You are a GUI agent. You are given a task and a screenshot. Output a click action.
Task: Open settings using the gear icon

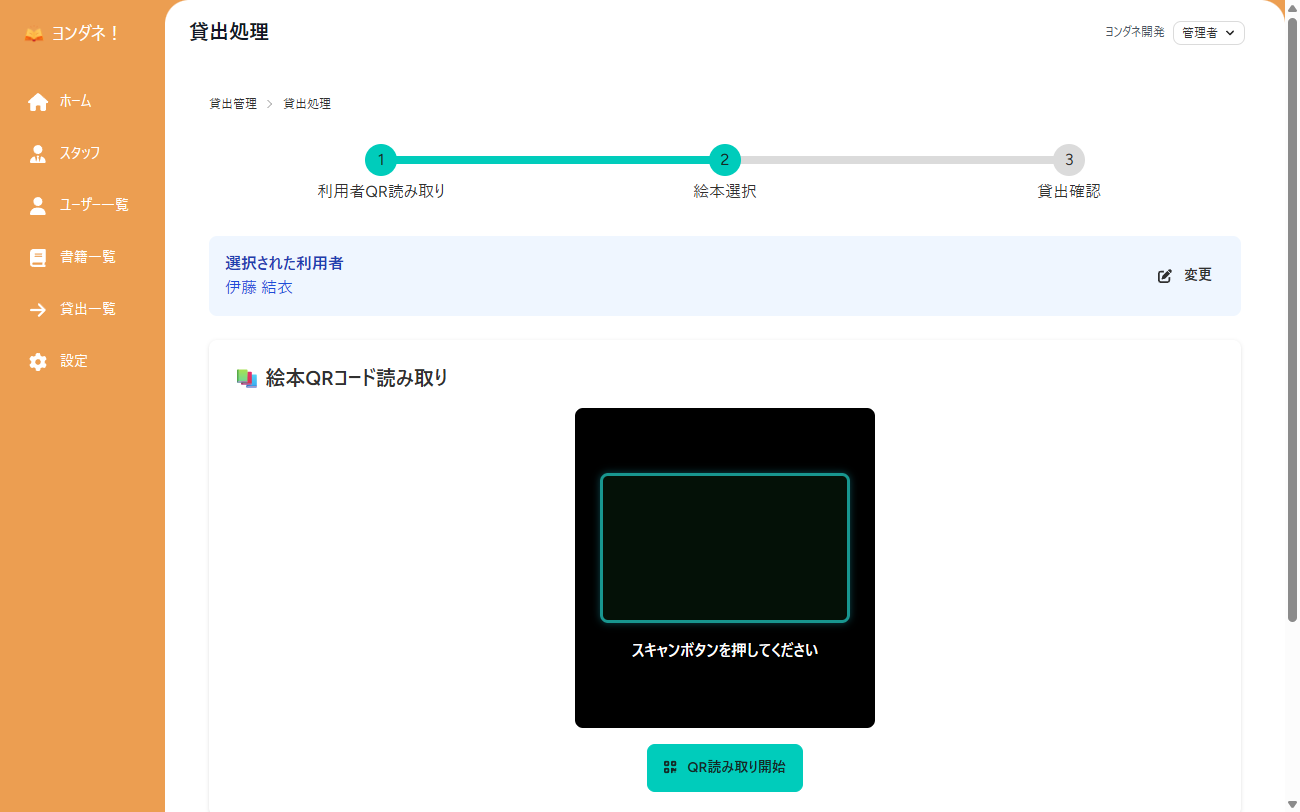(38, 361)
